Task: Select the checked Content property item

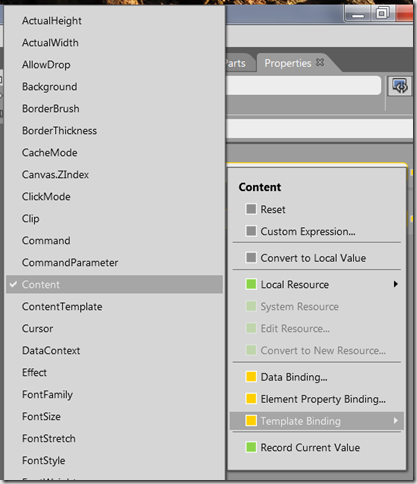Action: click(x=114, y=284)
